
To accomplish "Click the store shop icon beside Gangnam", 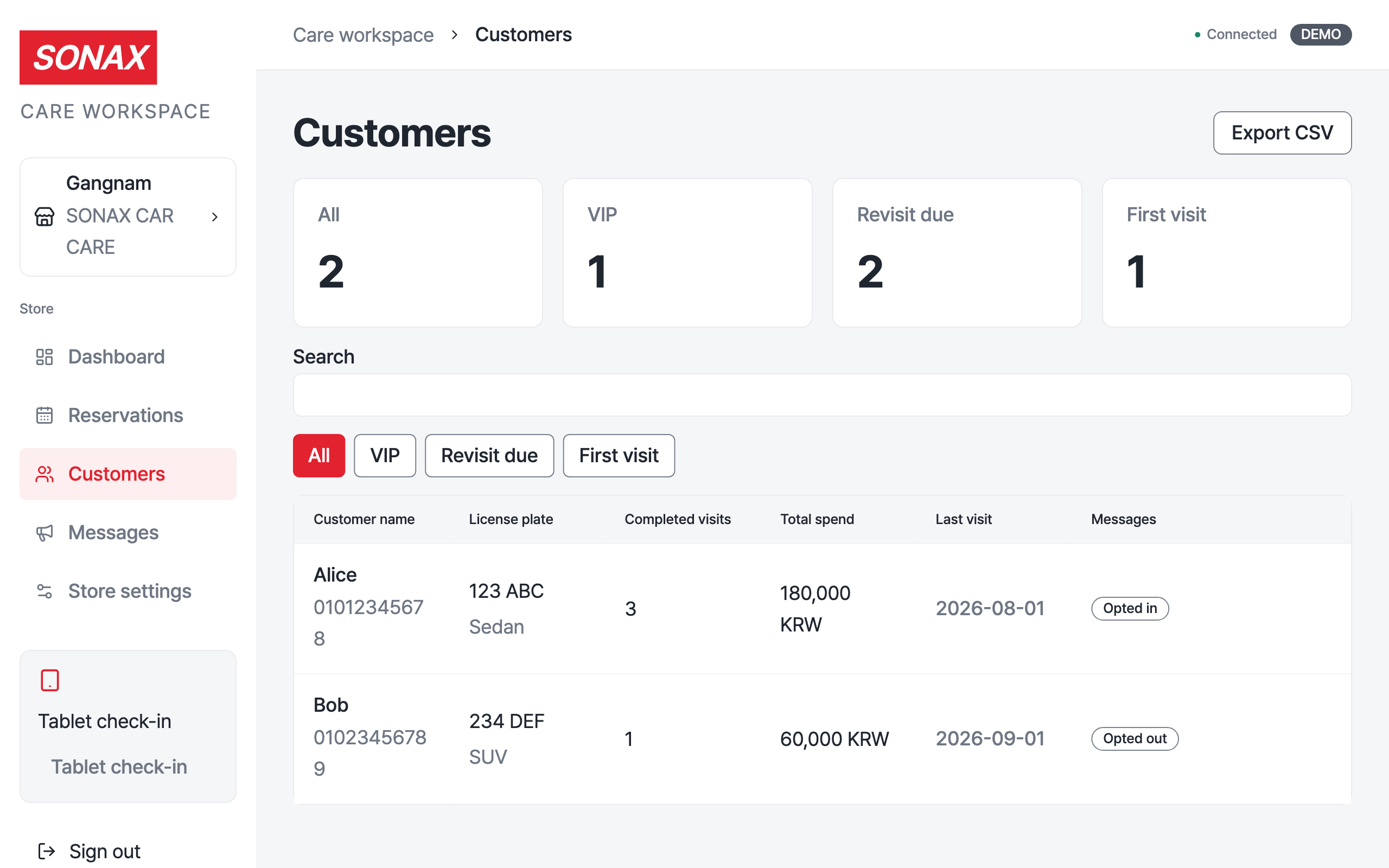I will [x=44, y=216].
